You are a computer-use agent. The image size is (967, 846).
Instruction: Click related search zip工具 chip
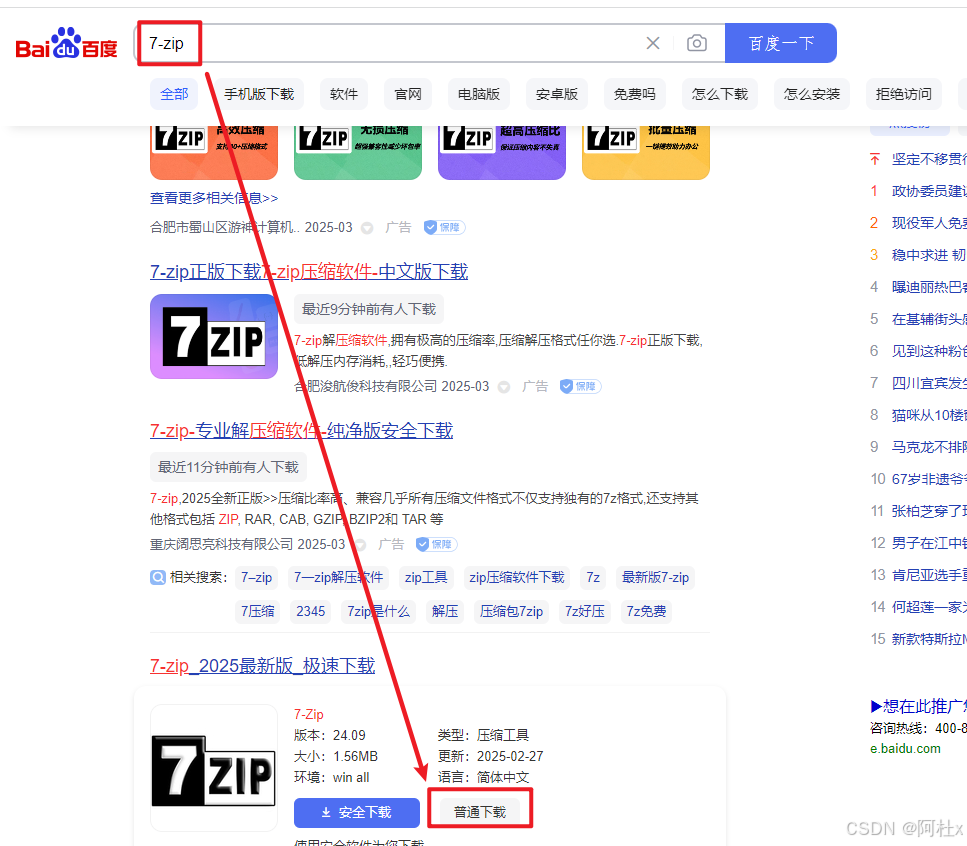pos(426,578)
